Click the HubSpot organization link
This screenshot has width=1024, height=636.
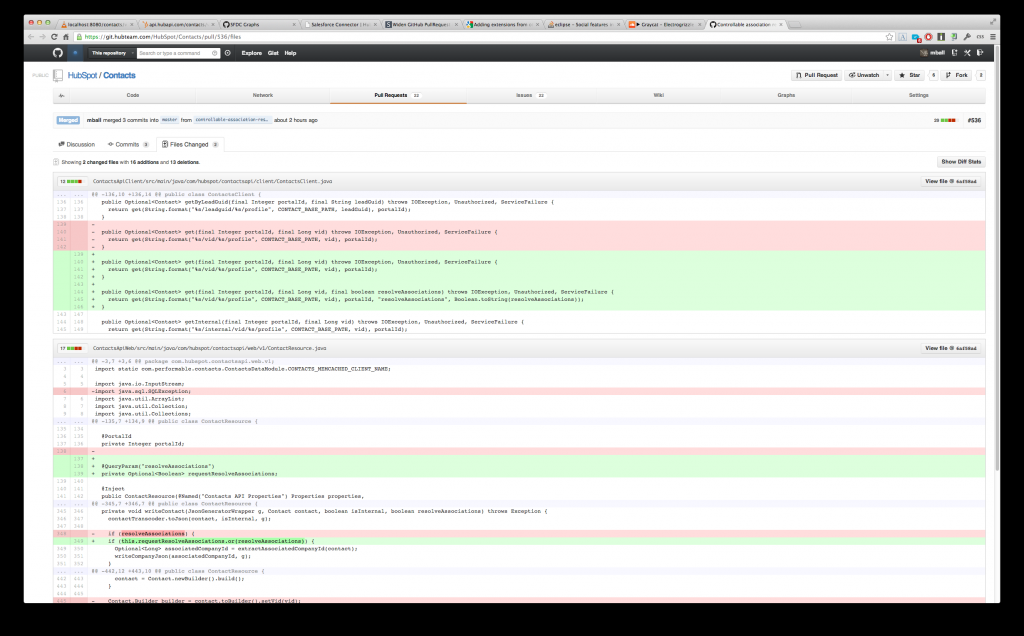pos(82,76)
